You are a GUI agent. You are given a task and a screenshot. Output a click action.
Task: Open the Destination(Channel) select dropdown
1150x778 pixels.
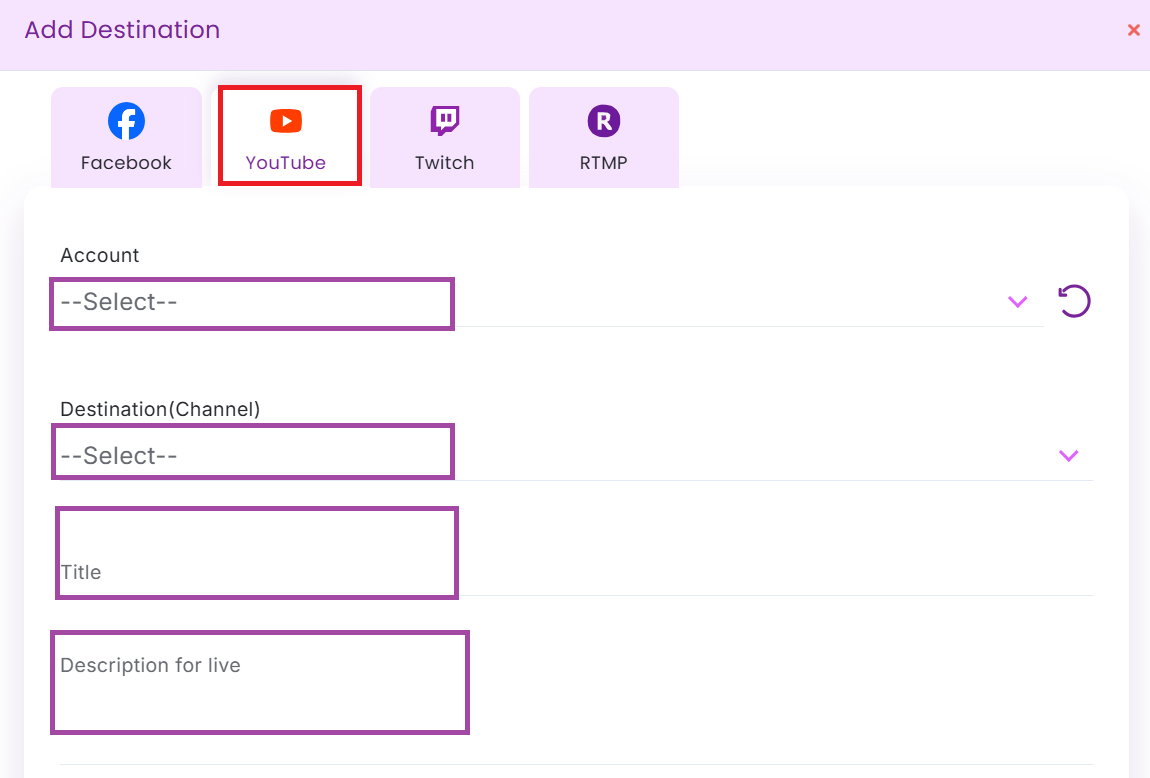click(576, 456)
